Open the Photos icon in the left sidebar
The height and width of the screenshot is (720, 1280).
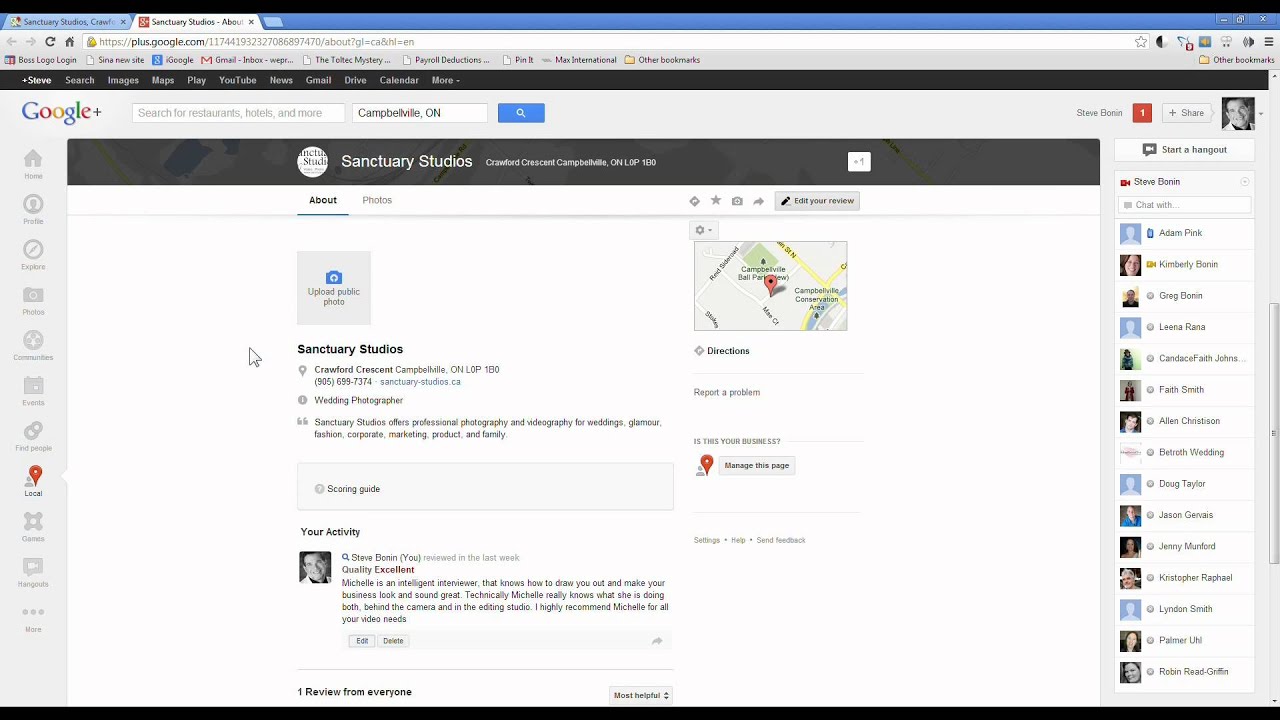[33, 300]
